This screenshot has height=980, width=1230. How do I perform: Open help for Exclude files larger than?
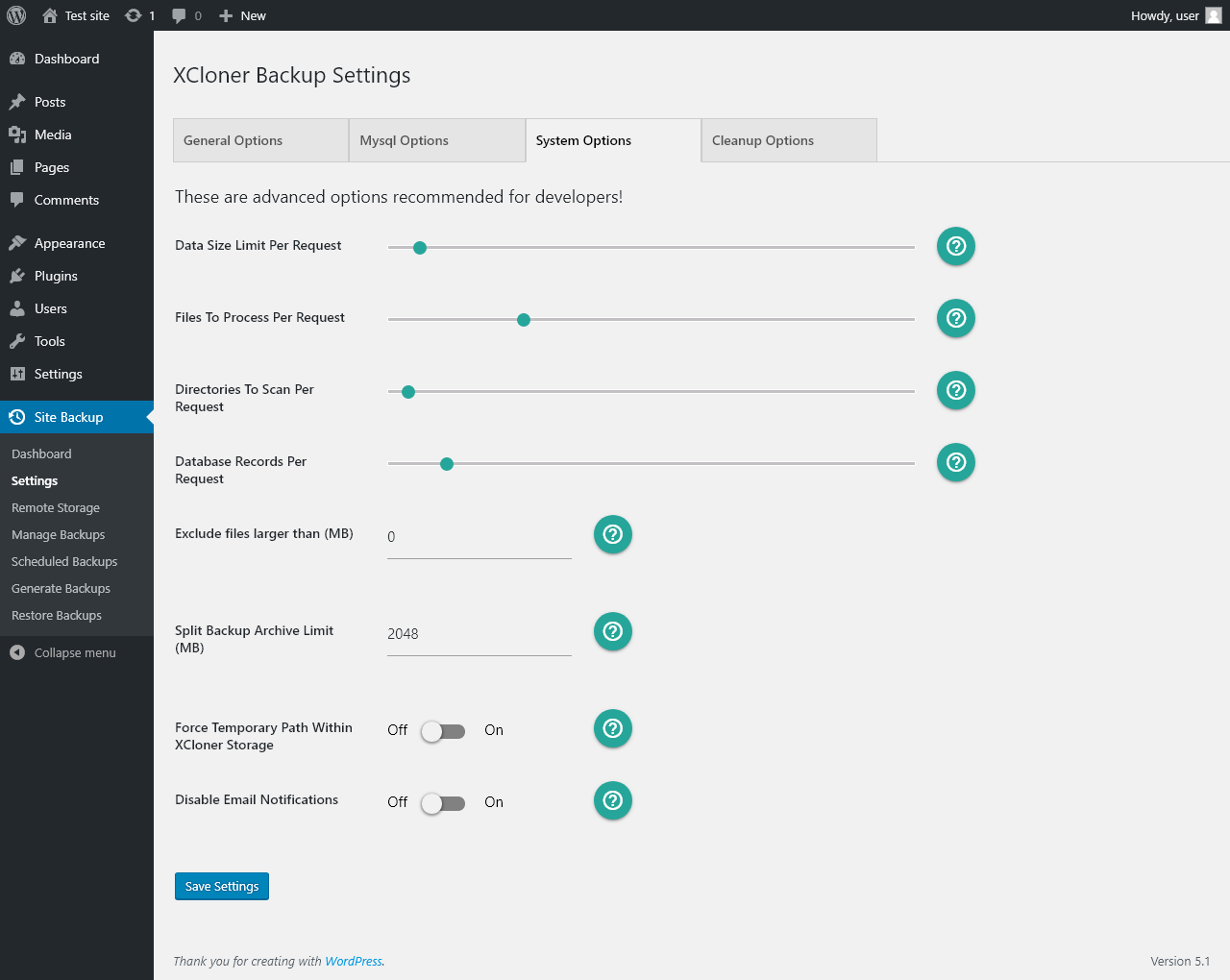612,534
